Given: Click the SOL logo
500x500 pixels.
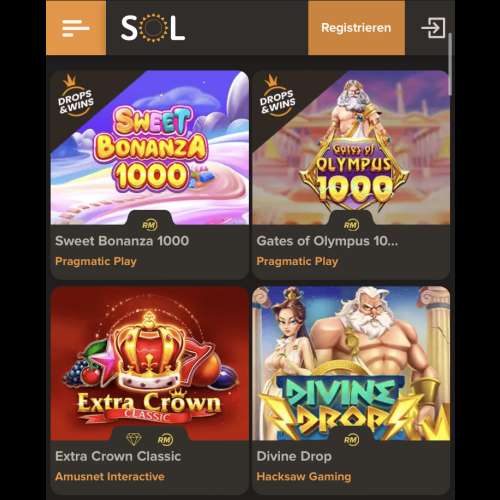Looking at the screenshot, I should (x=153, y=28).
